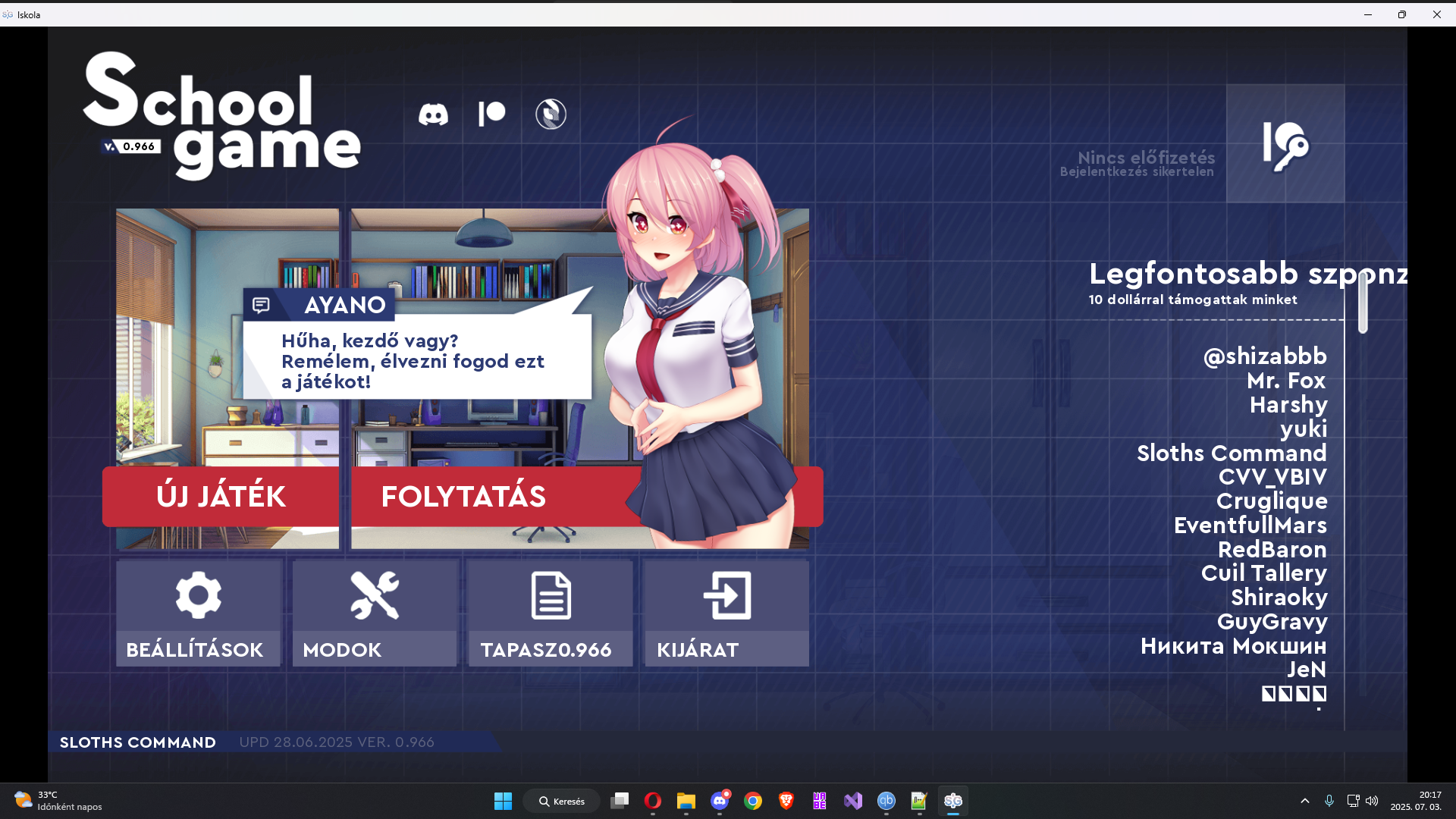Click the SLOTHS COMMAND footer label

(138, 742)
